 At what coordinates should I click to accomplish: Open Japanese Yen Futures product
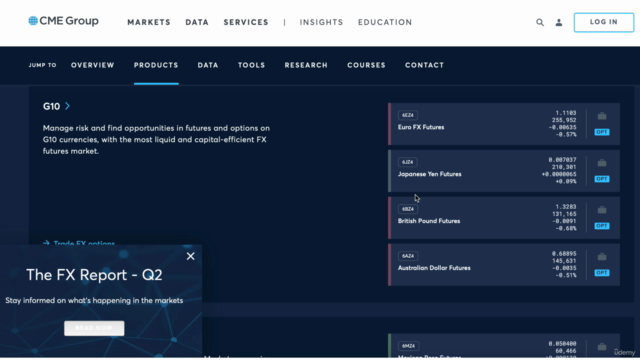(x=429, y=174)
